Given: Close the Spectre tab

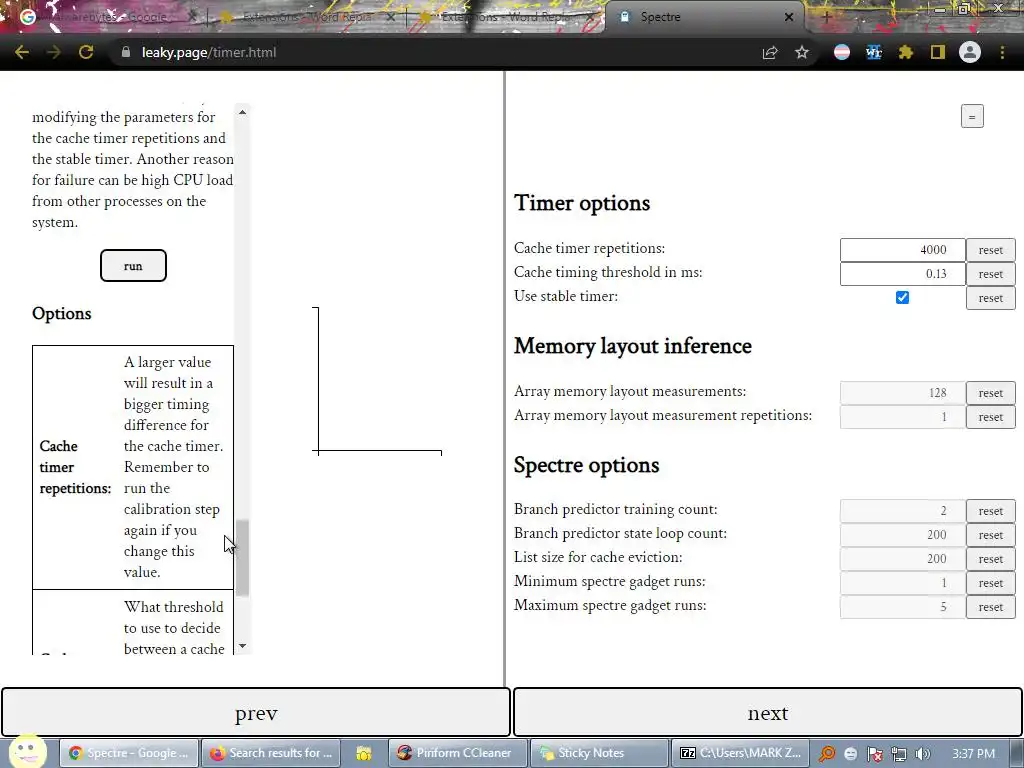Looking at the screenshot, I should click(x=789, y=17).
